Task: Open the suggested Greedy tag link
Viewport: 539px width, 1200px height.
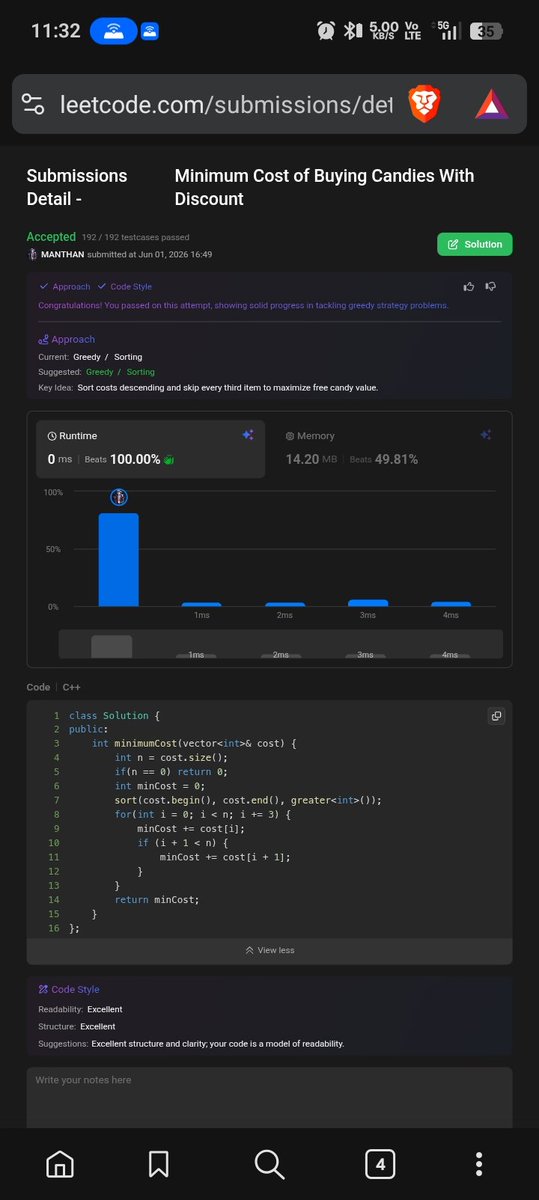Action: pos(100,372)
